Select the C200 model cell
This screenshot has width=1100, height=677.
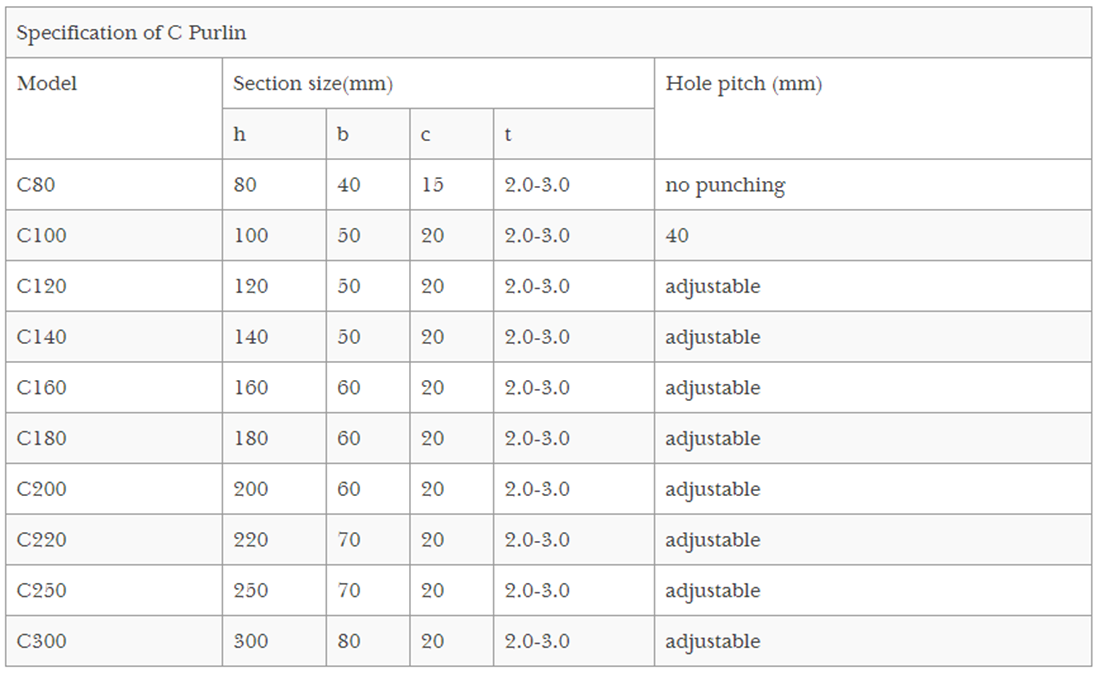[42, 489]
